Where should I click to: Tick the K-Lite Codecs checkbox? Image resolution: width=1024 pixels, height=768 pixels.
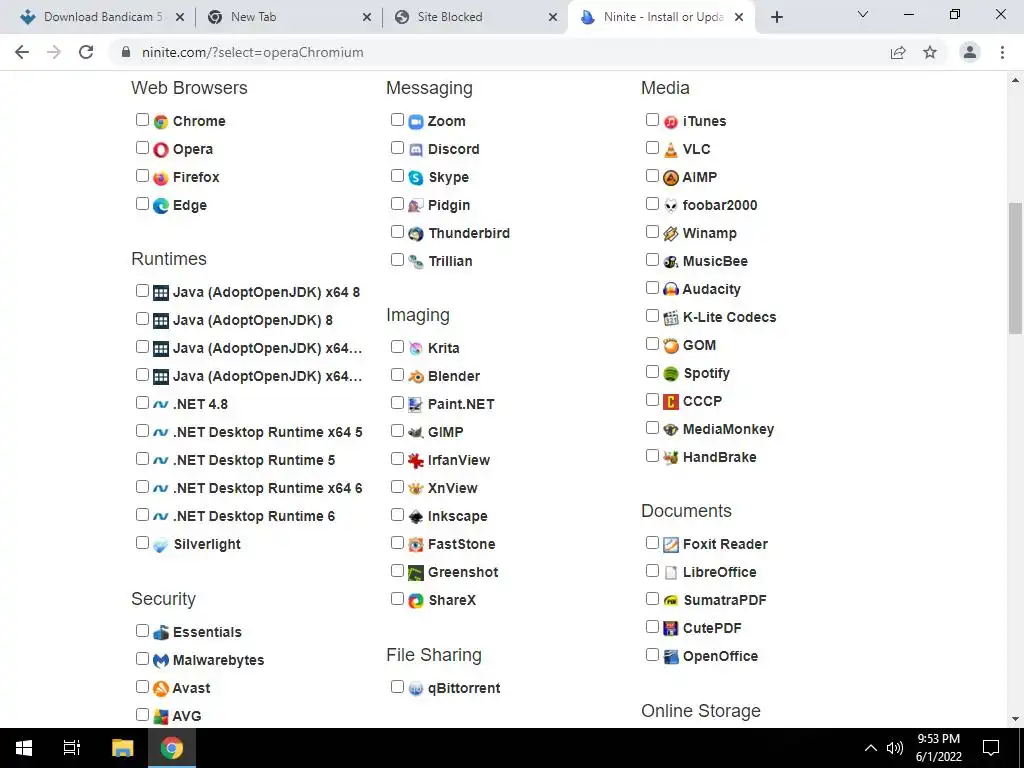click(652, 316)
